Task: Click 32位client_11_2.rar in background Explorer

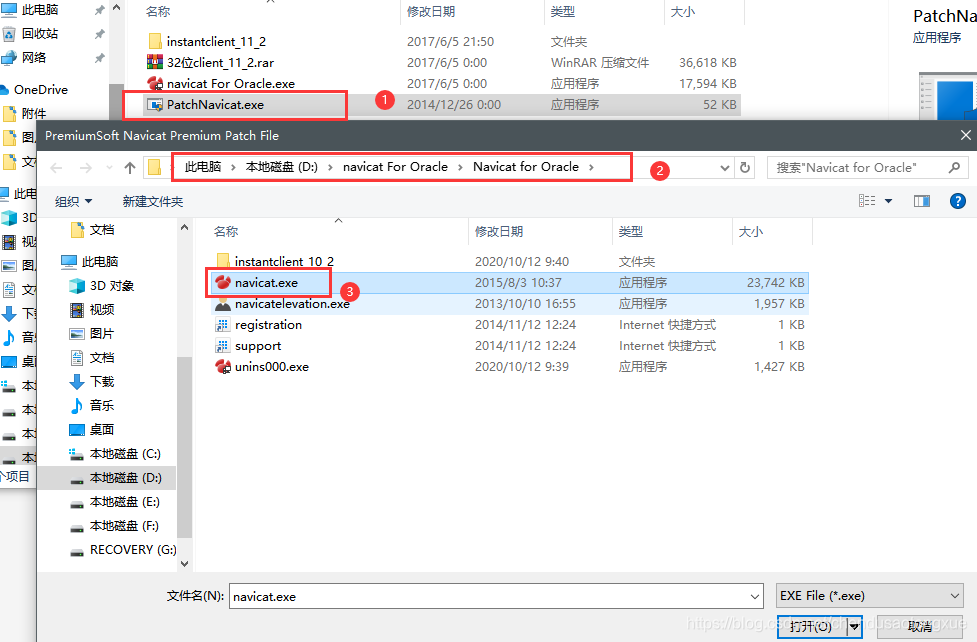Action: [220, 62]
